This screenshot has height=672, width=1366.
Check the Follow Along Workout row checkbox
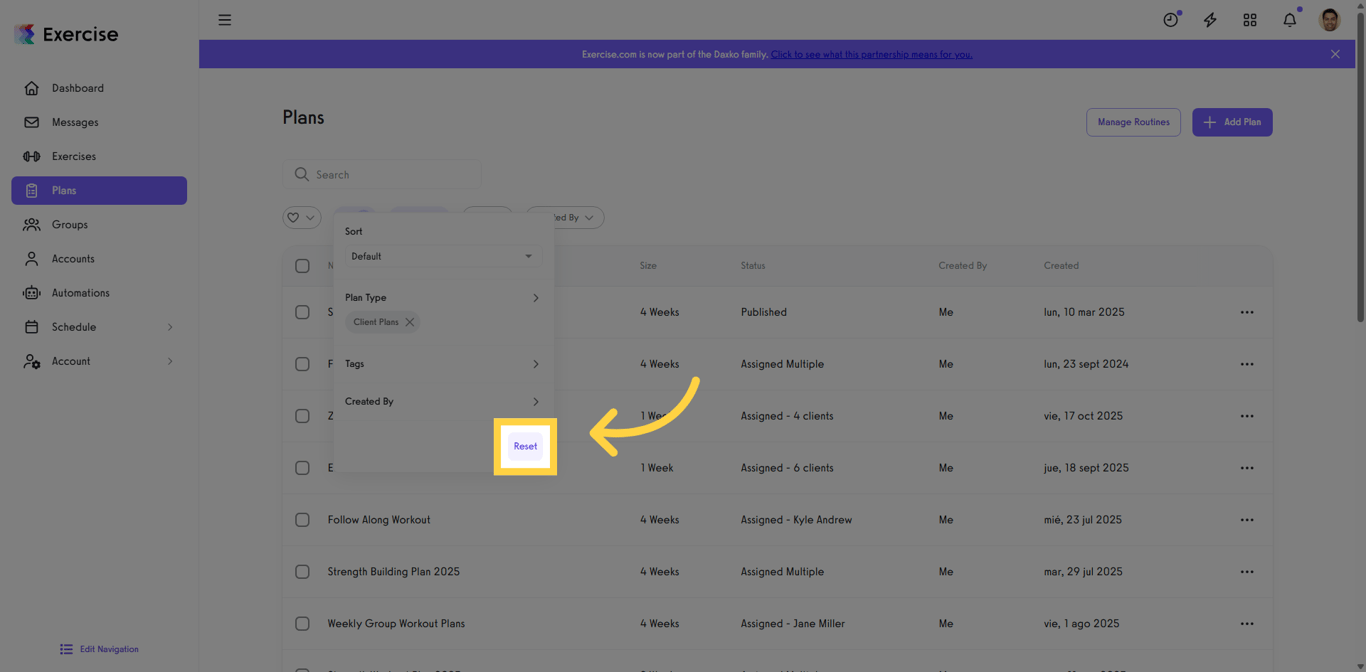(303, 519)
